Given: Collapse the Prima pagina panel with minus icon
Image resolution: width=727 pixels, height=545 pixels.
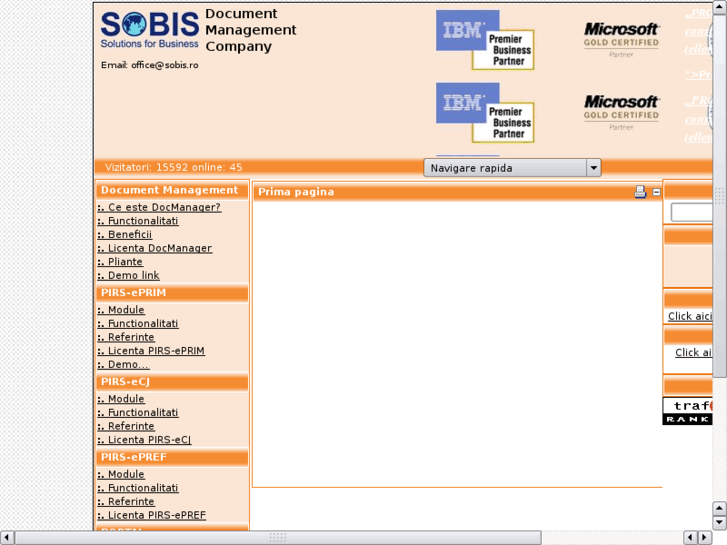Looking at the screenshot, I should 657,192.
